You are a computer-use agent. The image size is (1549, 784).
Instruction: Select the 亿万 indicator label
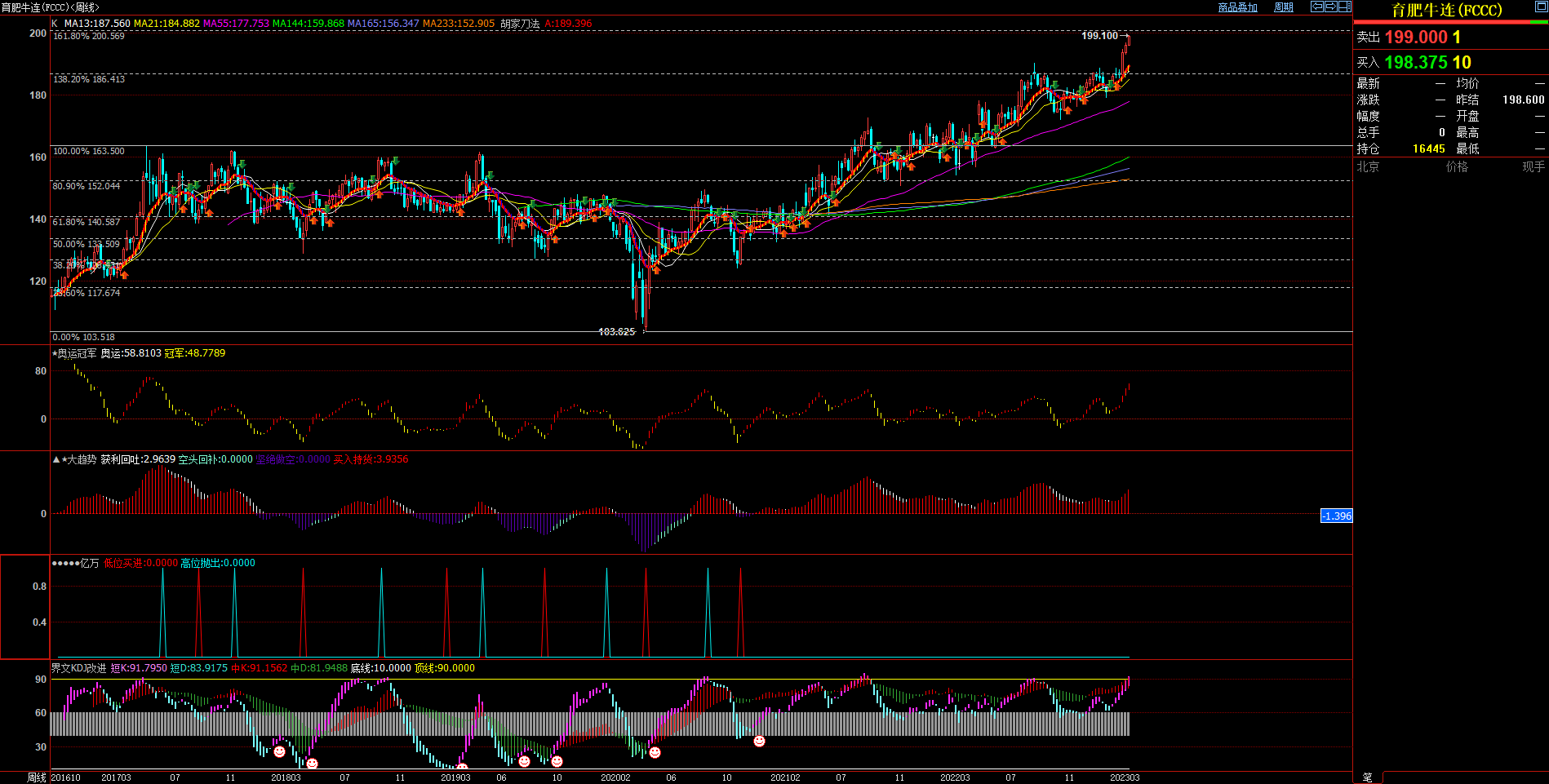89,563
